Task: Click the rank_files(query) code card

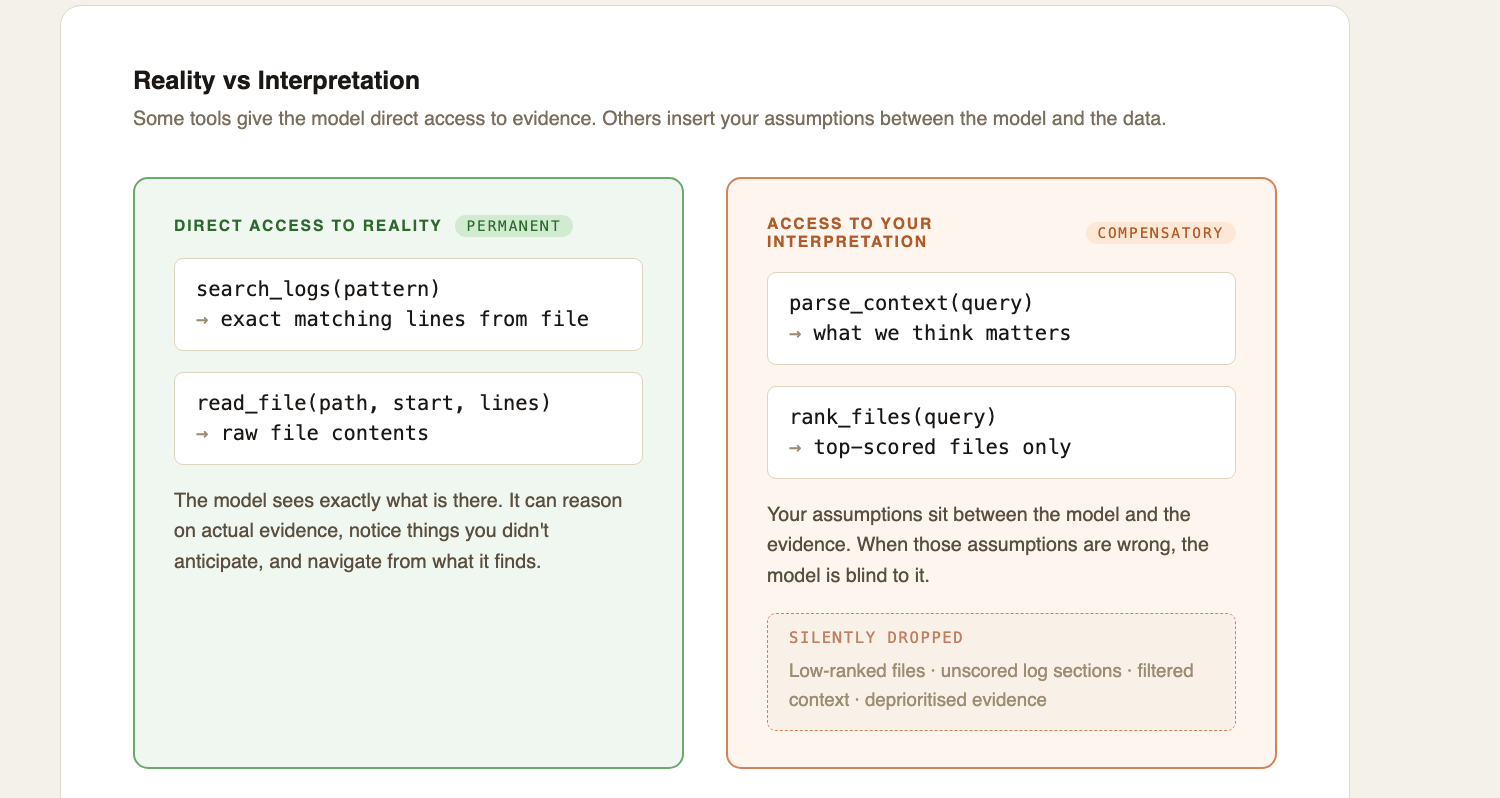Action: [x=1001, y=432]
